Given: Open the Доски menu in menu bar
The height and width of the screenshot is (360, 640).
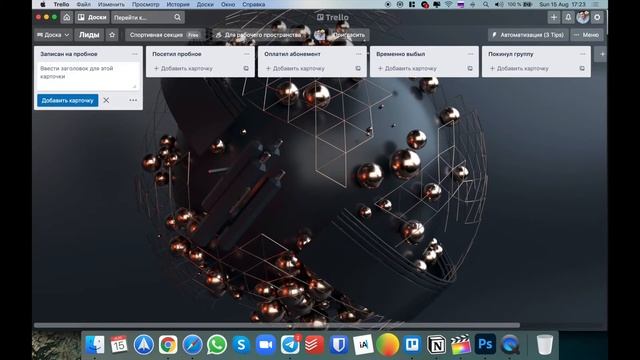Looking at the screenshot, I should (x=205, y=4).
